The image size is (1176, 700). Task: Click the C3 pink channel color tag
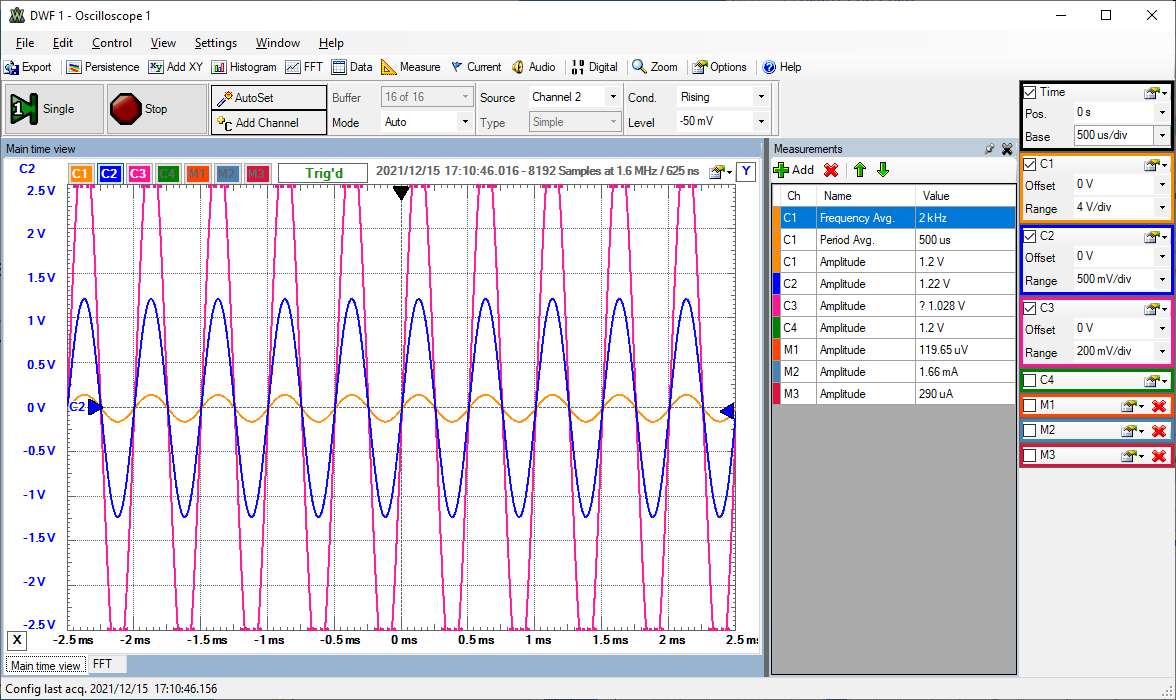[x=138, y=174]
